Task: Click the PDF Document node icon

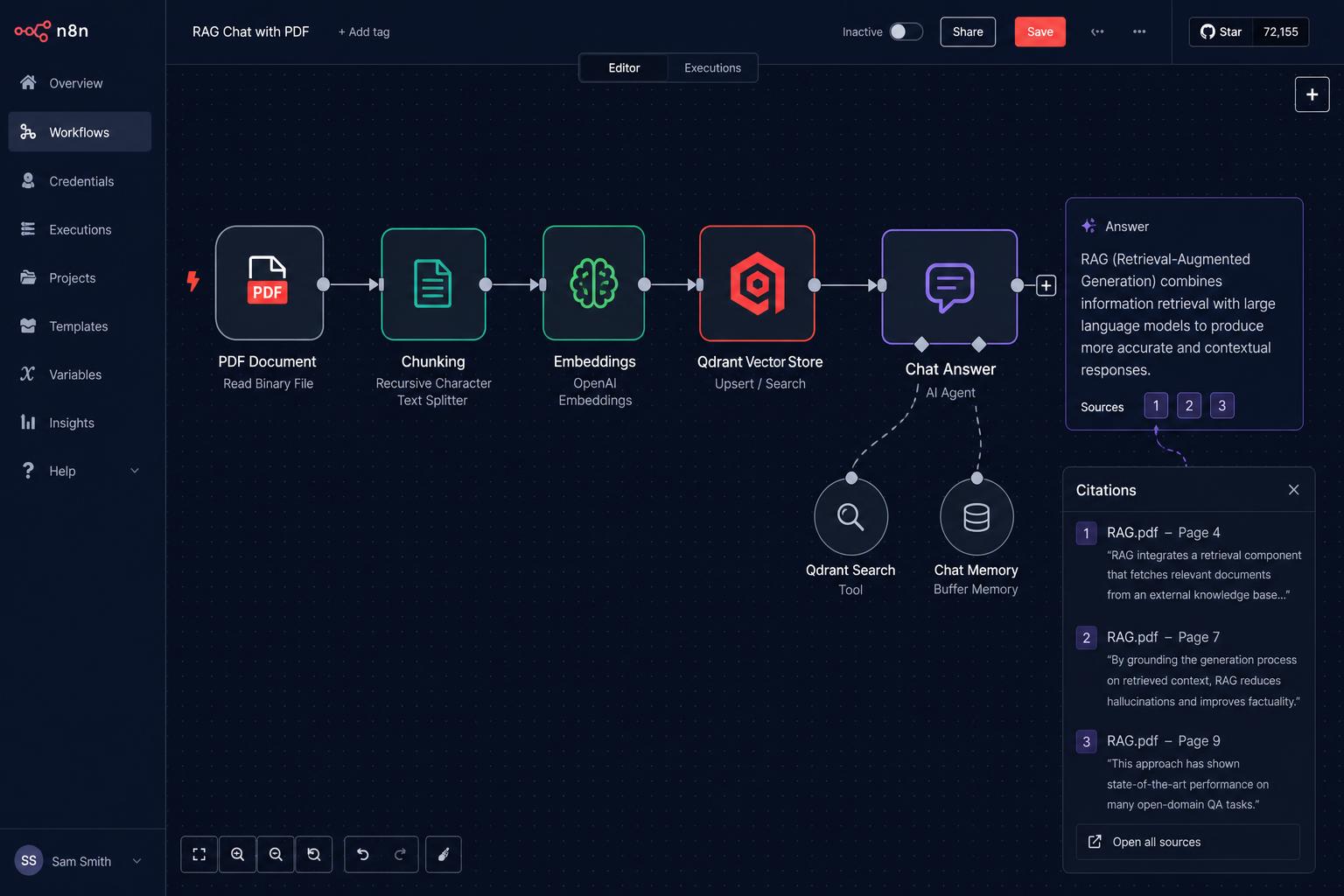Action: click(269, 283)
